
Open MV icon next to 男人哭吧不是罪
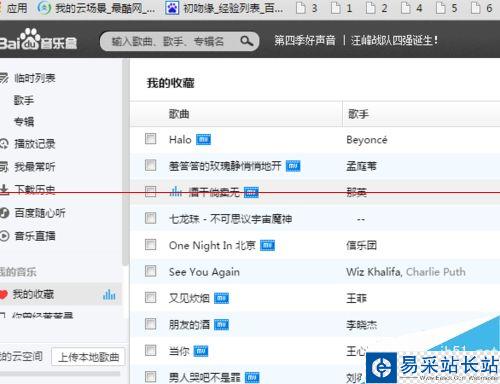coord(252,377)
